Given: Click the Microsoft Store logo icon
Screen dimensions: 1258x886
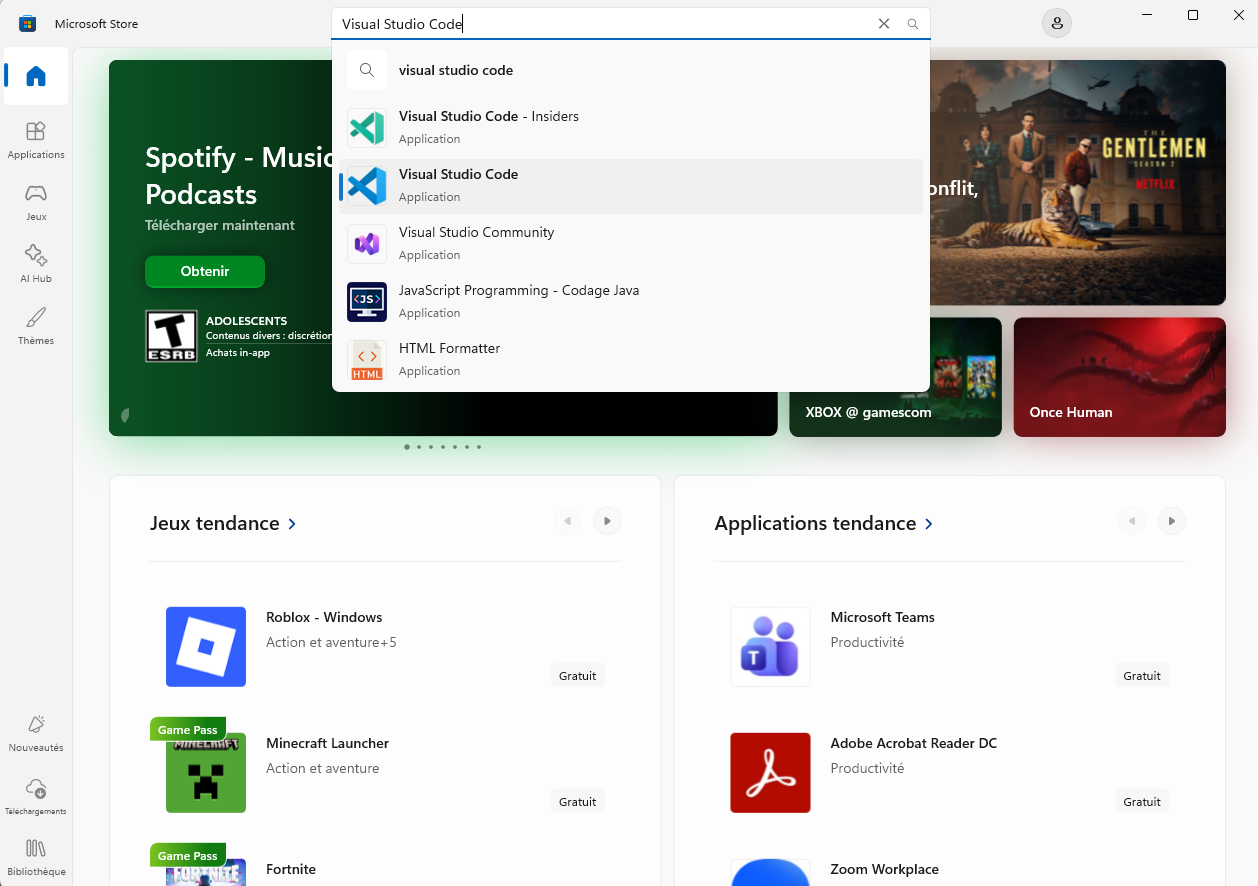Looking at the screenshot, I should point(28,23).
